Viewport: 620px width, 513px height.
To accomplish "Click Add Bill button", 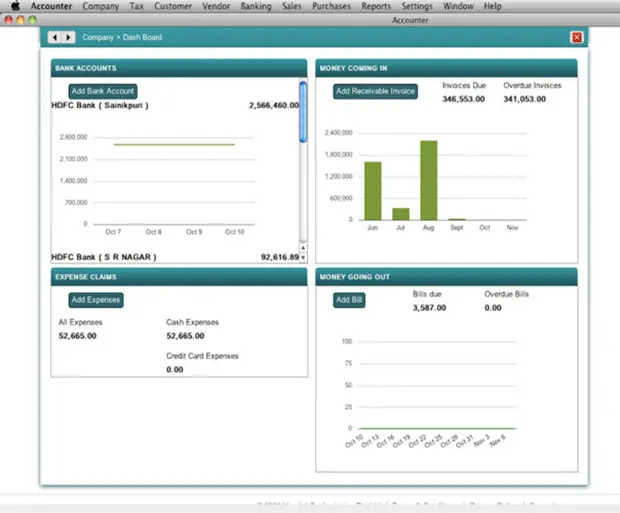I will click(x=349, y=300).
